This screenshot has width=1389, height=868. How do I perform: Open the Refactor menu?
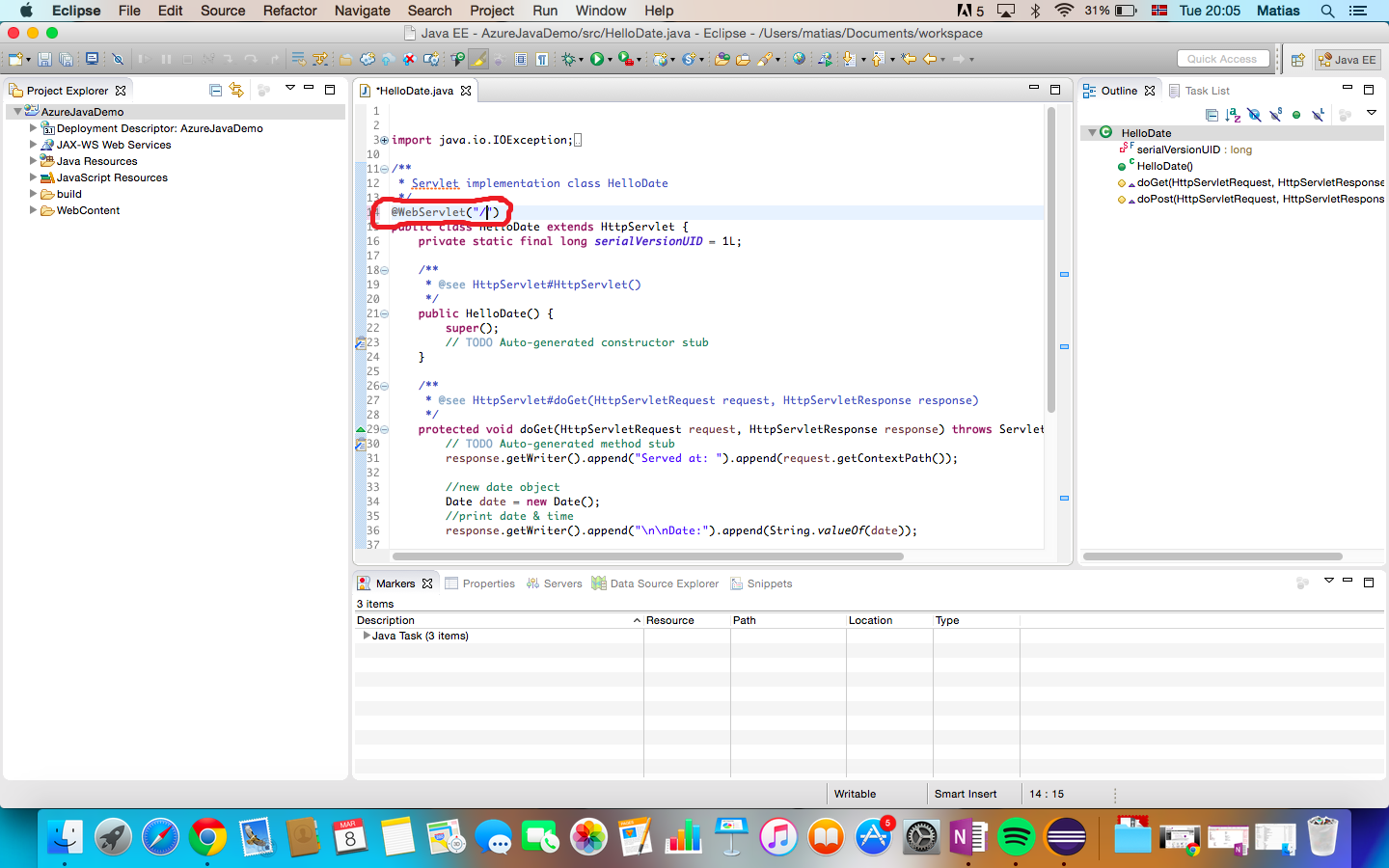pos(289,11)
